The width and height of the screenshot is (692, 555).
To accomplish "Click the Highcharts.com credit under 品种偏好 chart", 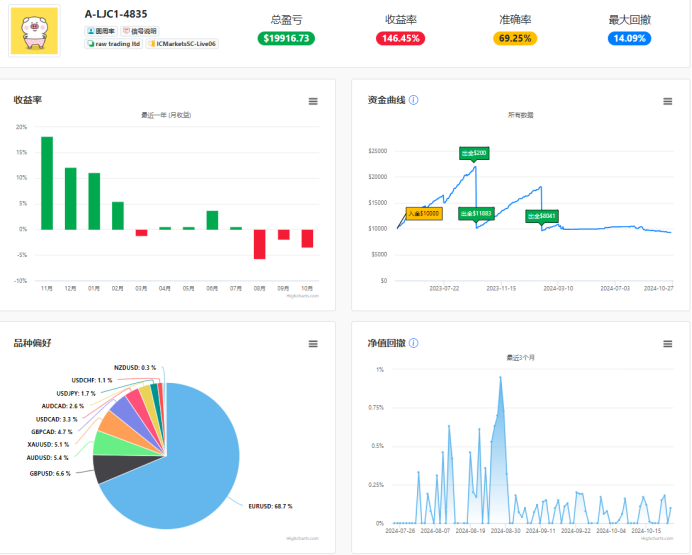I will pos(302,538).
